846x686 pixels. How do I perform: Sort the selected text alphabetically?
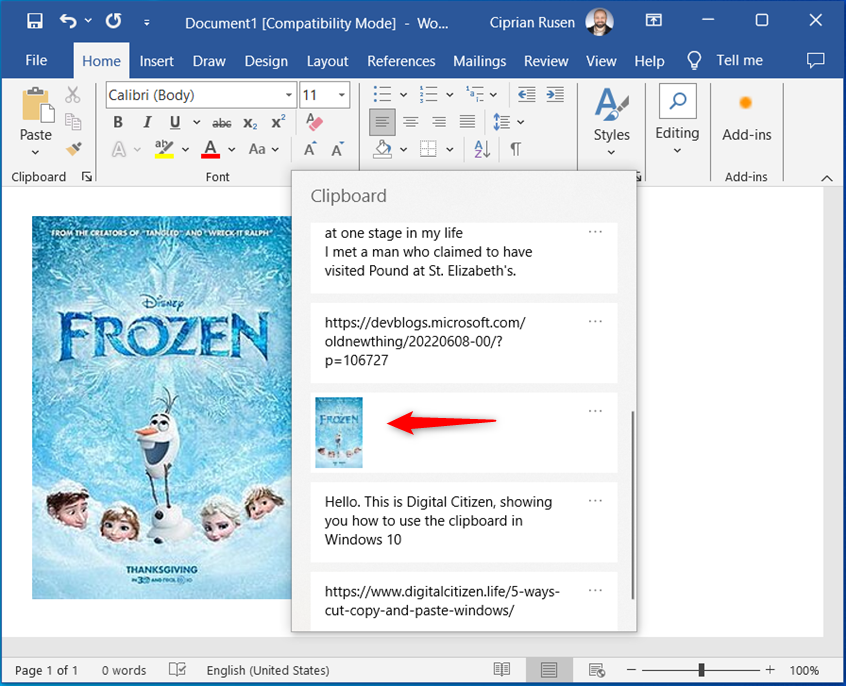click(482, 149)
